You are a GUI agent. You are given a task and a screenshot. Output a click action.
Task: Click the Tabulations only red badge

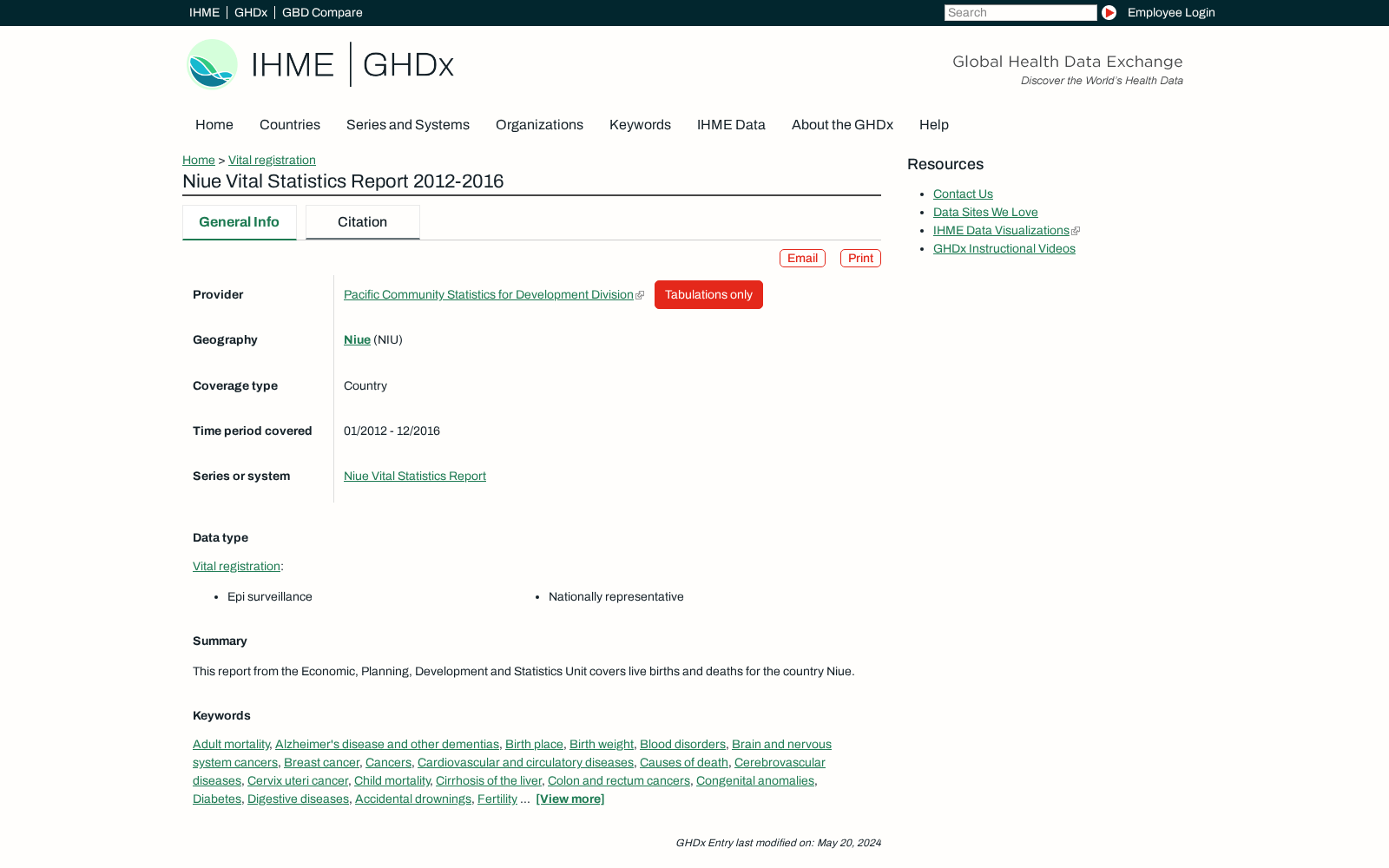[708, 294]
